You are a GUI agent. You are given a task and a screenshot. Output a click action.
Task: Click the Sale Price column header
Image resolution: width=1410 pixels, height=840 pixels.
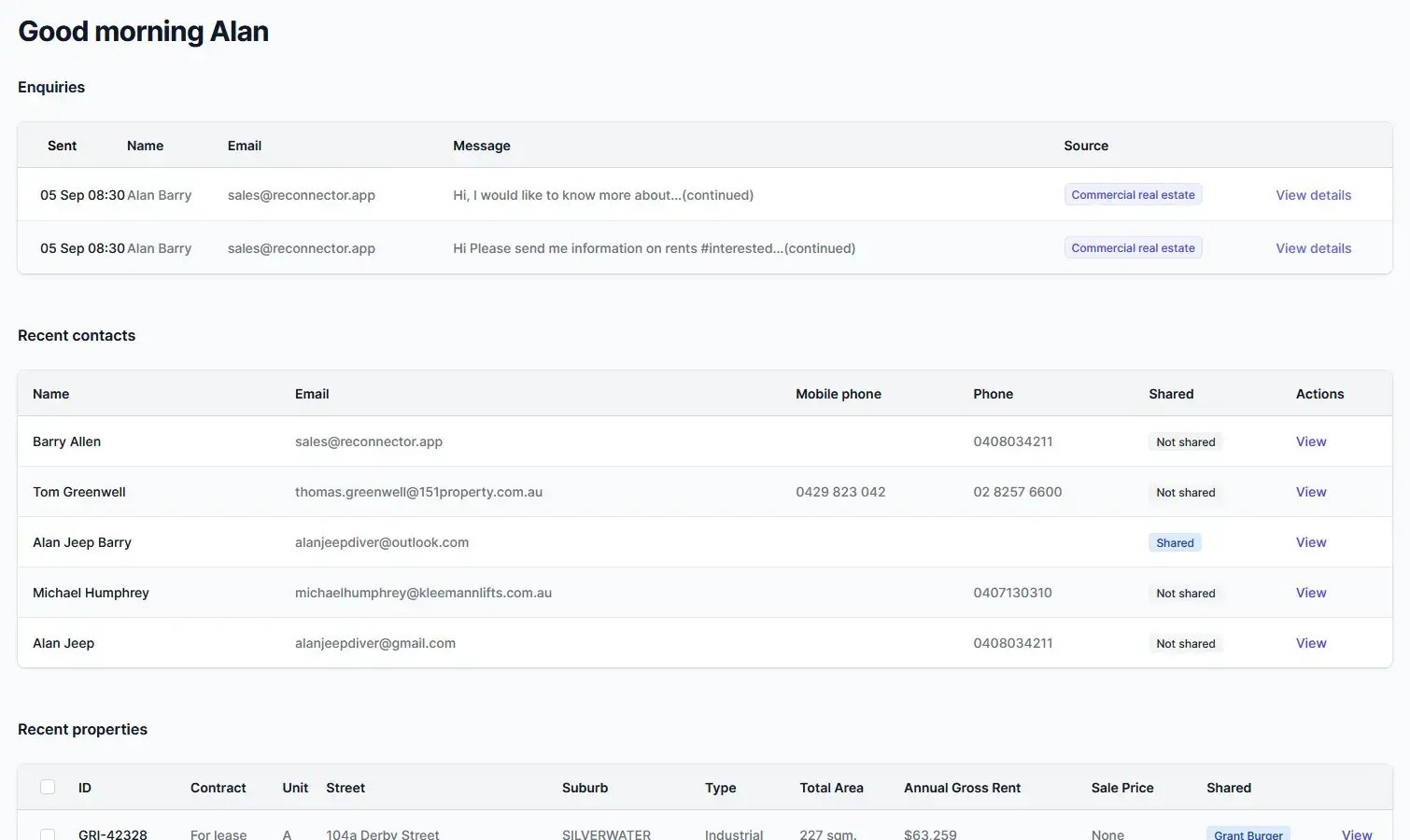1121,788
